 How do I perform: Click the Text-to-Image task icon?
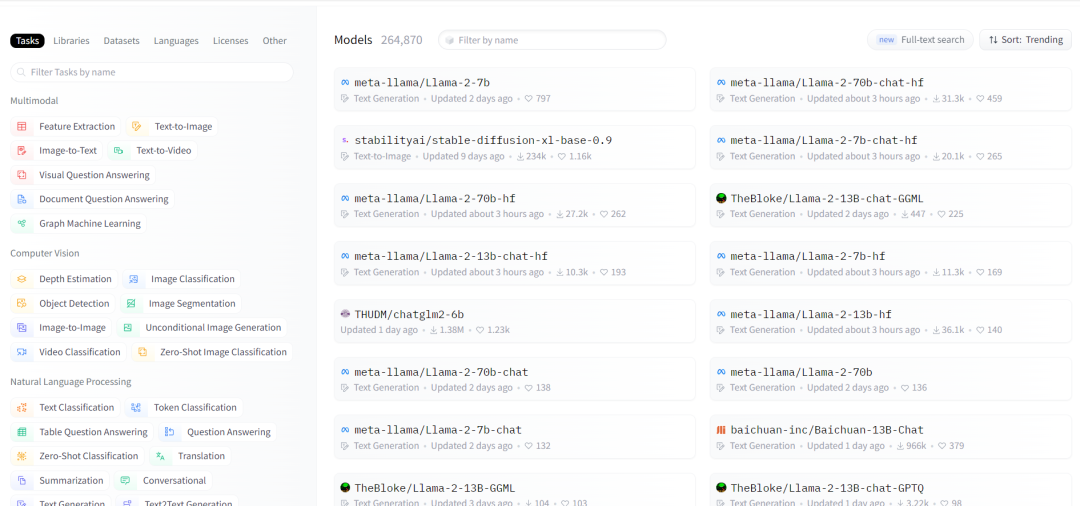pos(136,127)
